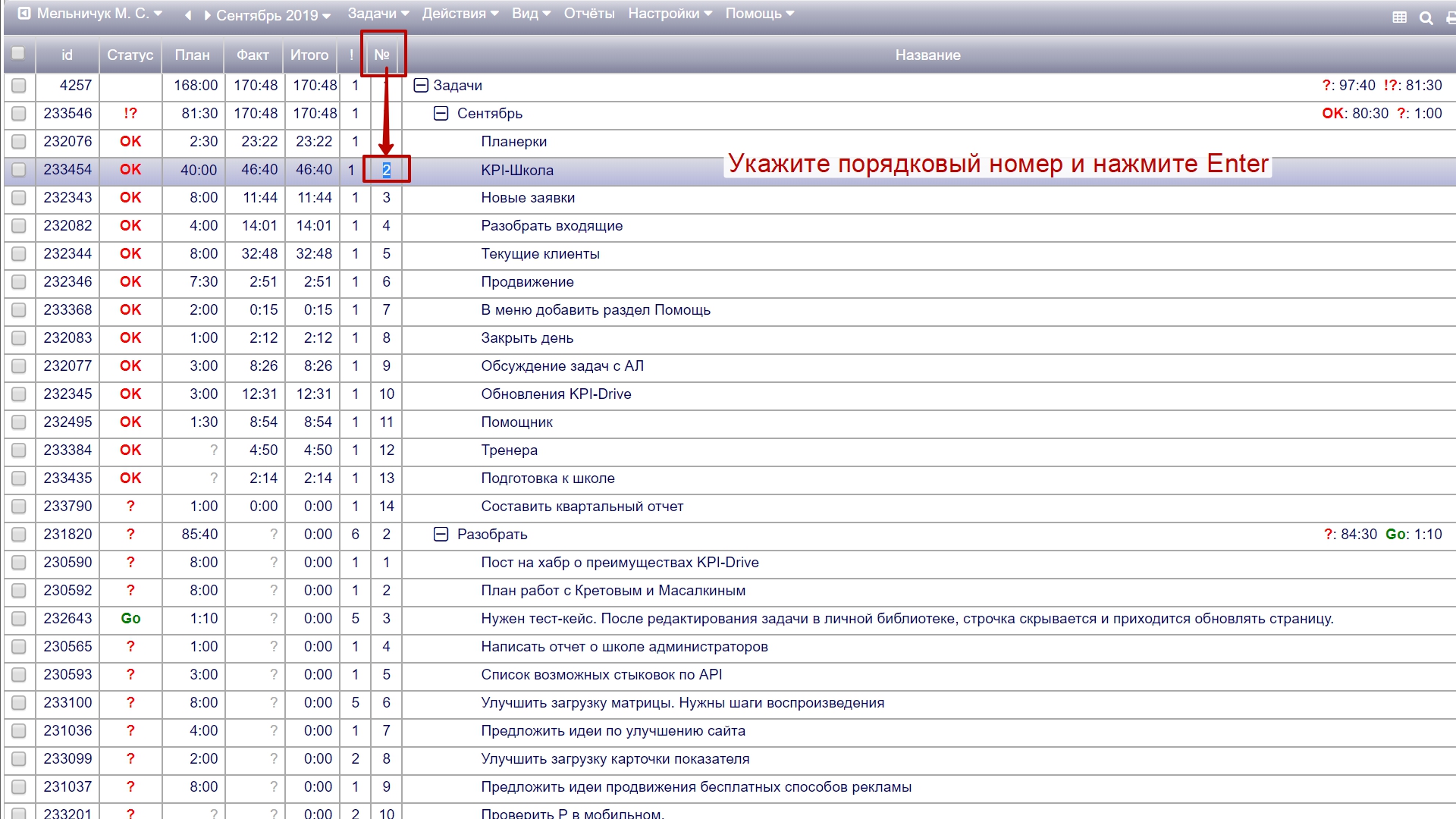
Task: Tick the select-all checkbox in the header
Action: (x=18, y=54)
